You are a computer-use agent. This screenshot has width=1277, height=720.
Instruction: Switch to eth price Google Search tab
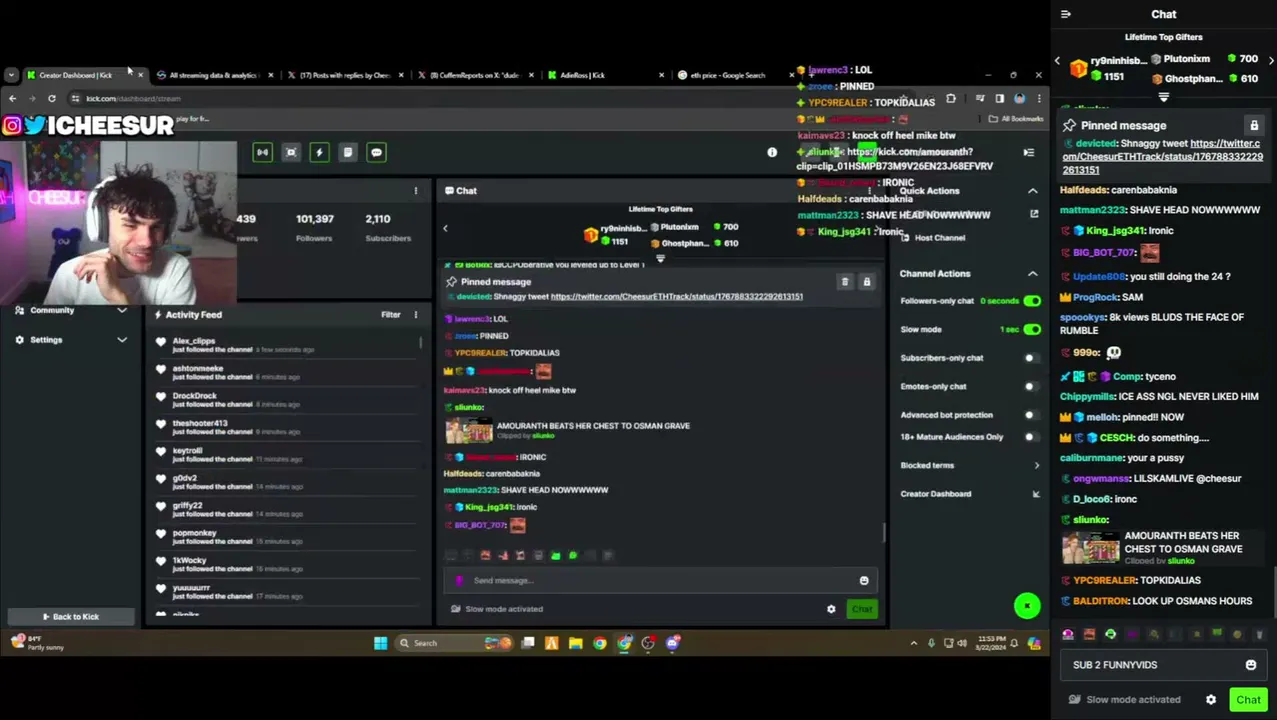pyautogui.click(x=735, y=75)
